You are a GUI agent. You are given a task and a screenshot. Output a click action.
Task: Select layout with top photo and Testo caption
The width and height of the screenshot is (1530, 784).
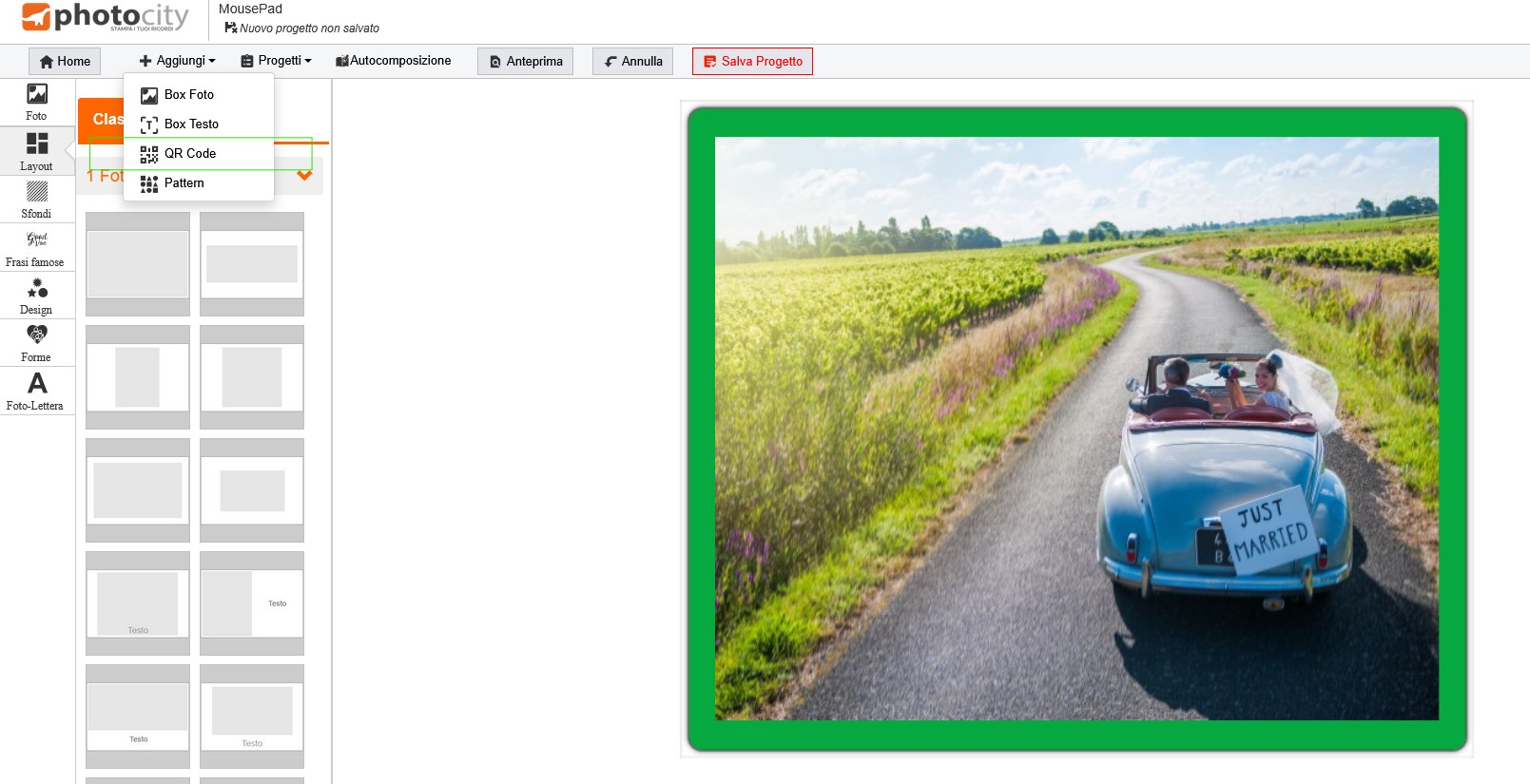(x=138, y=717)
